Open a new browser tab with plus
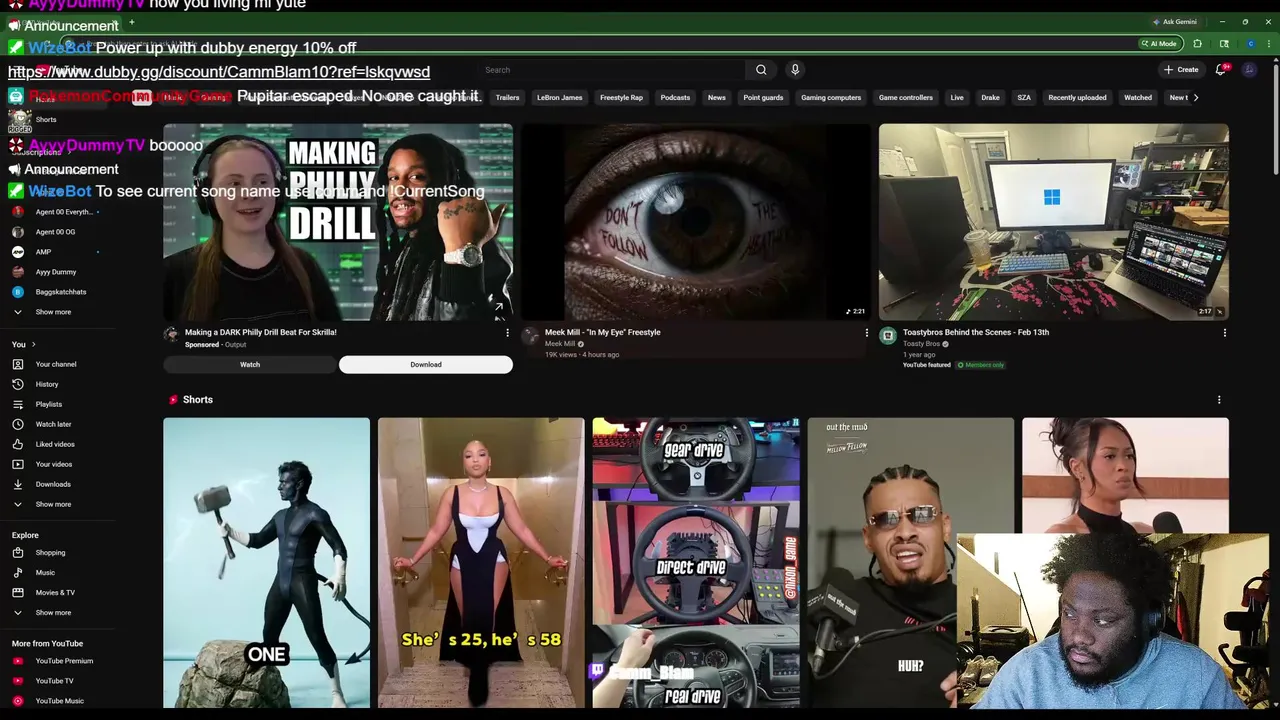This screenshot has height=720, width=1280. click(x=131, y=22)
